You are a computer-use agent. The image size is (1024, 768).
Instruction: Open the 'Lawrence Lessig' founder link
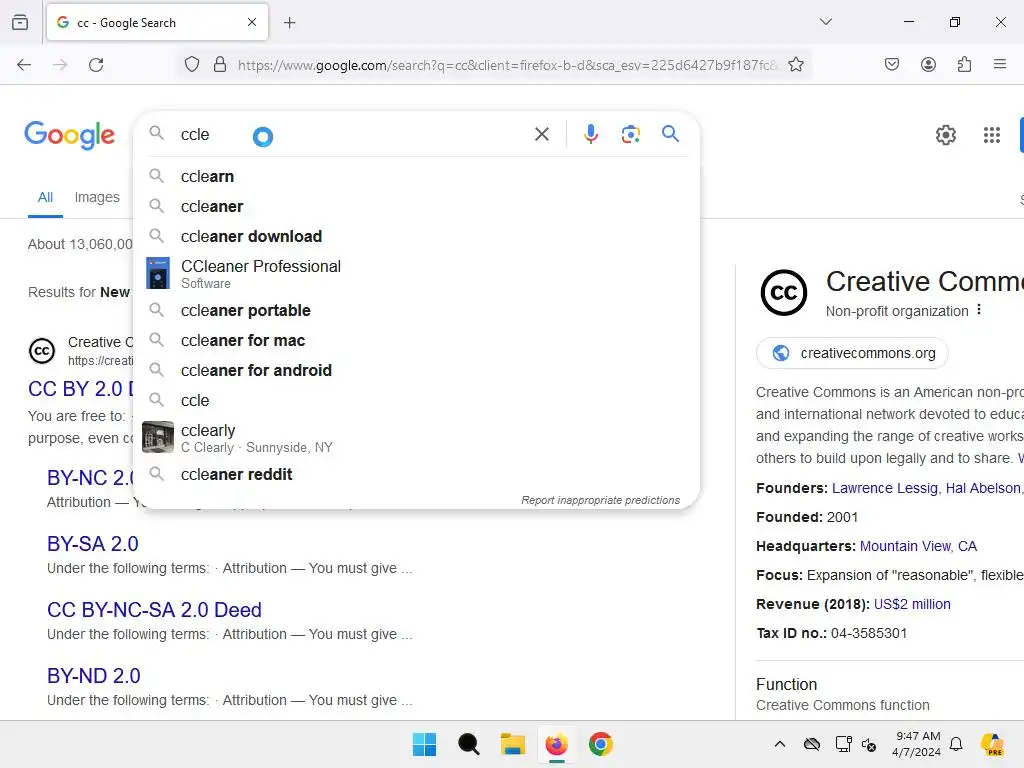point(885,488)
